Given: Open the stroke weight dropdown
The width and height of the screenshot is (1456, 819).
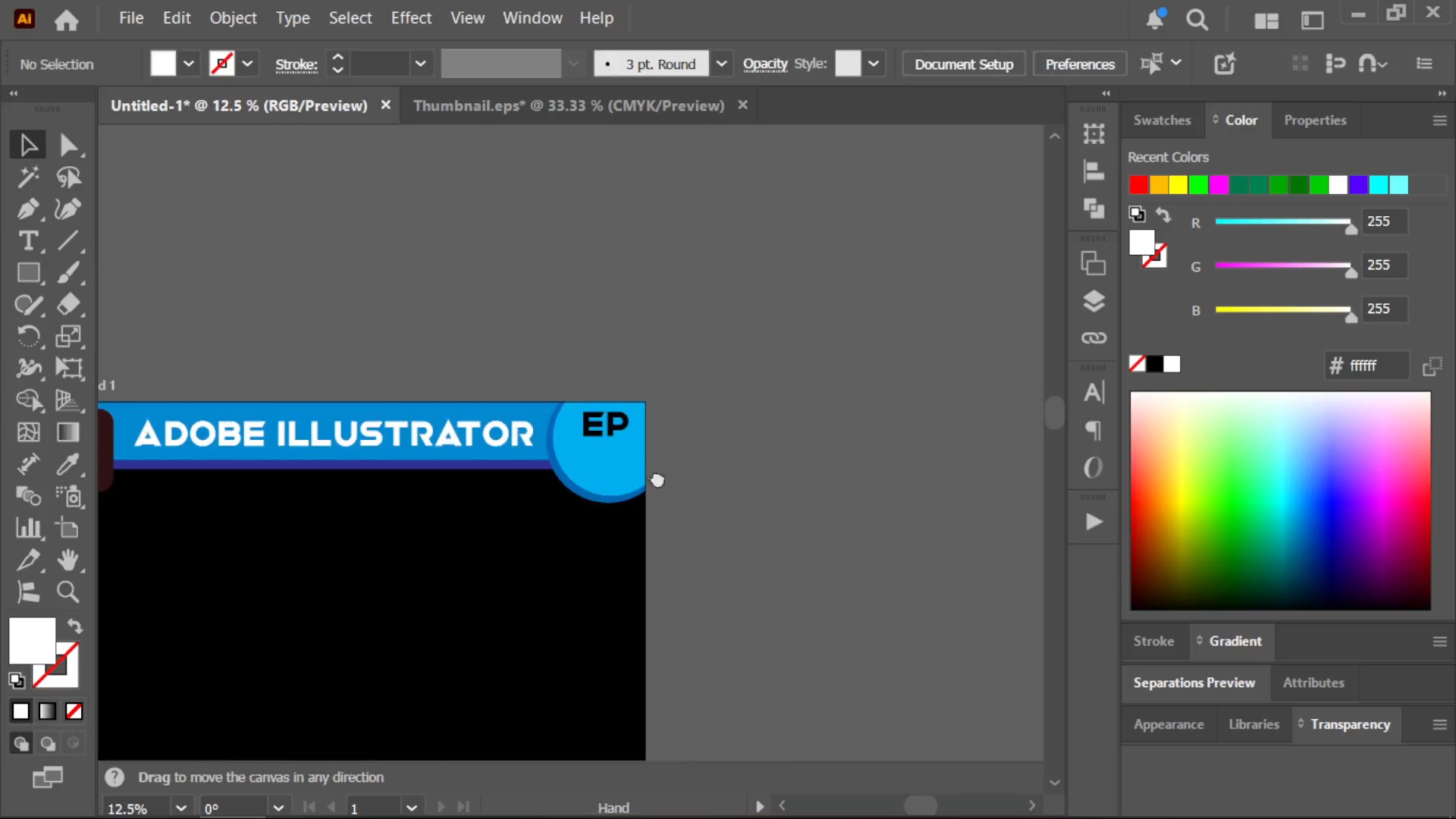Looking at the screenshot, I should 420,64.
